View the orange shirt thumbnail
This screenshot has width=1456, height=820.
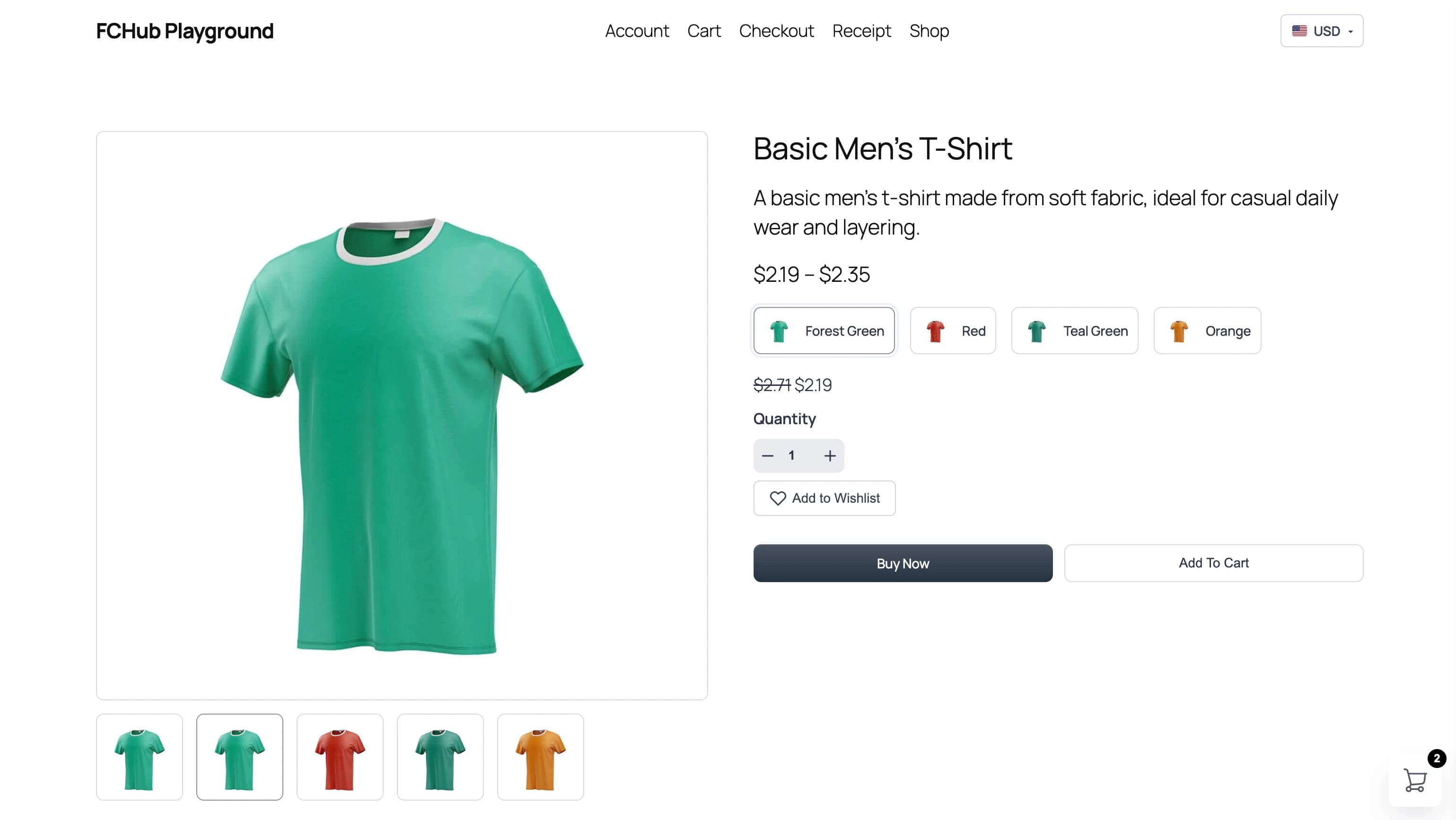[540, 757]
